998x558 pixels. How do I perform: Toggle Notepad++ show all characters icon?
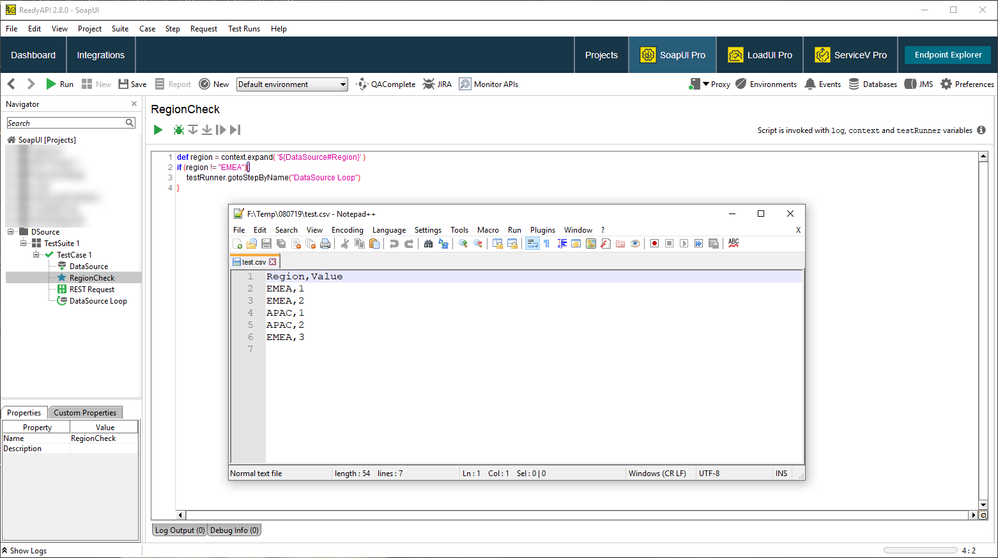point(547,244)
